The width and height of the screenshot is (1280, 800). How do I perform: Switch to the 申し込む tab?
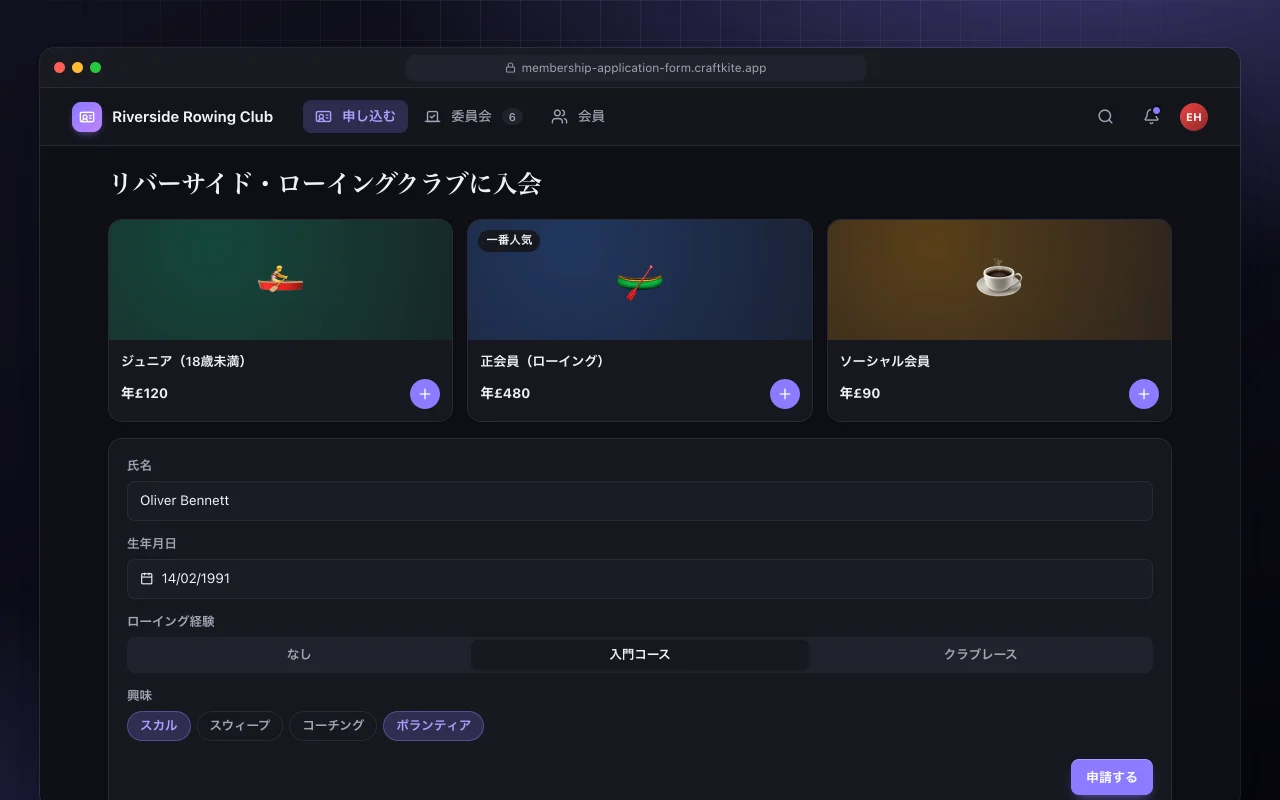[x=355, y=116]
